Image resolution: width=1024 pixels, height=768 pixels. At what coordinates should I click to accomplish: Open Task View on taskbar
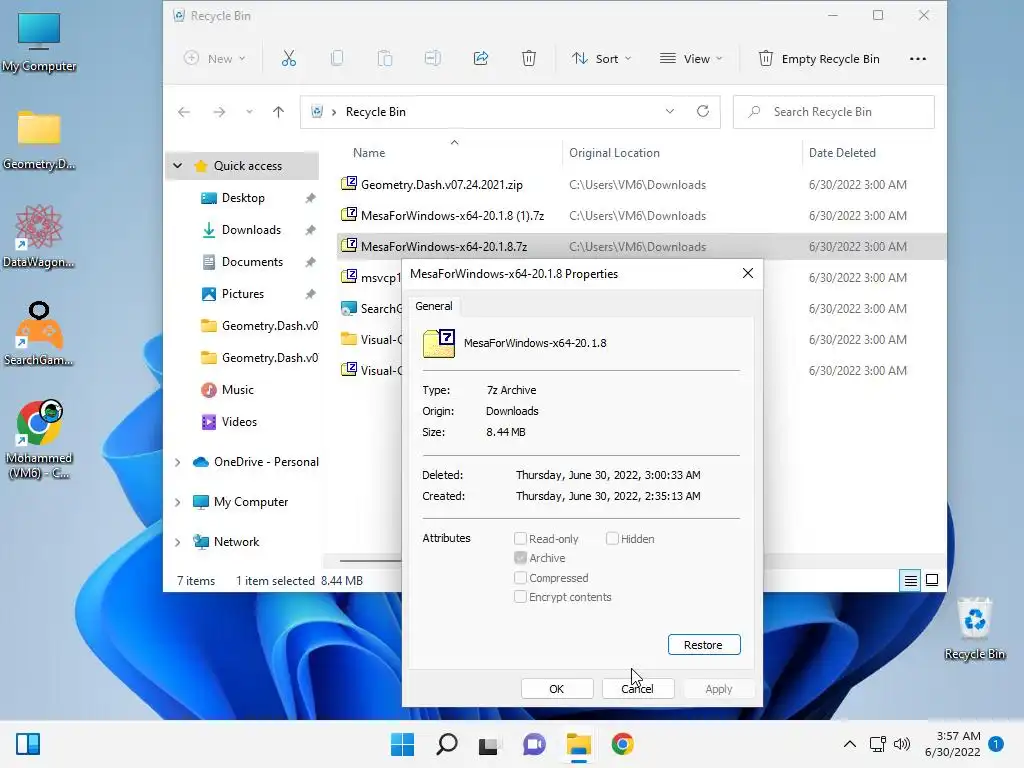488,744
